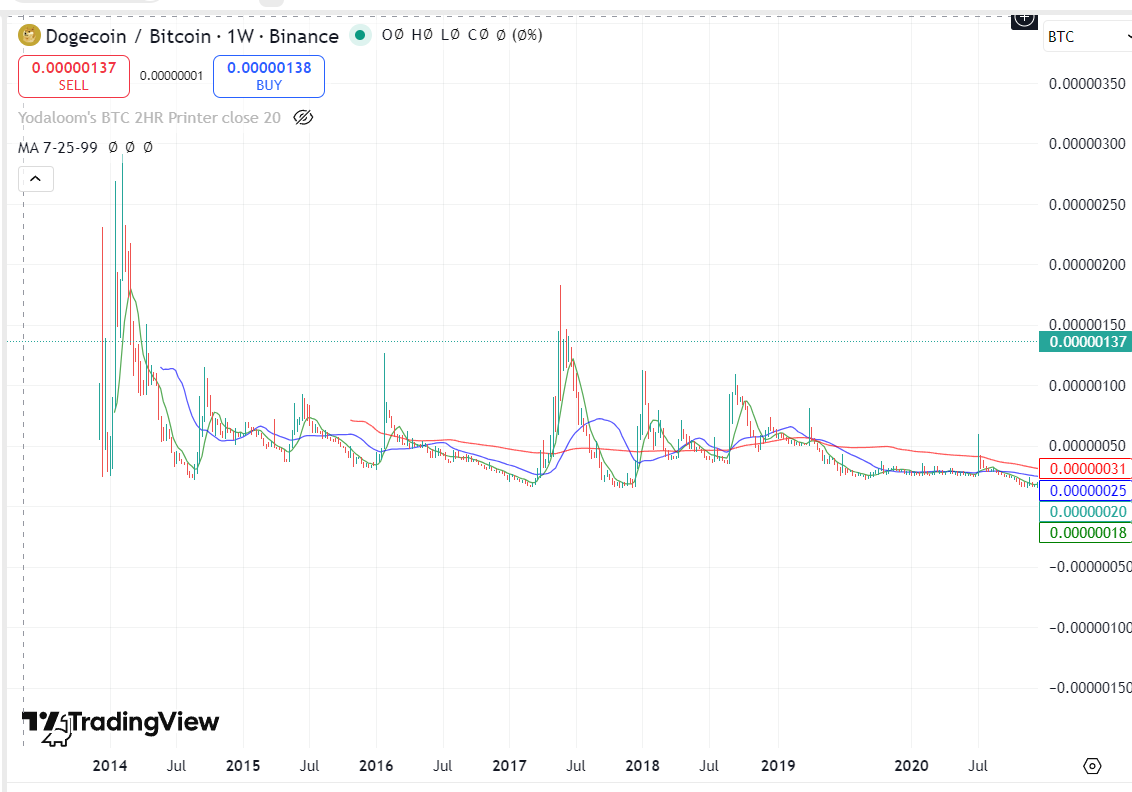Image resolution: width=1132 pixels, height=792 pixels.
Task: Click the 2015 label on time axis
Action: pos(243,766)
